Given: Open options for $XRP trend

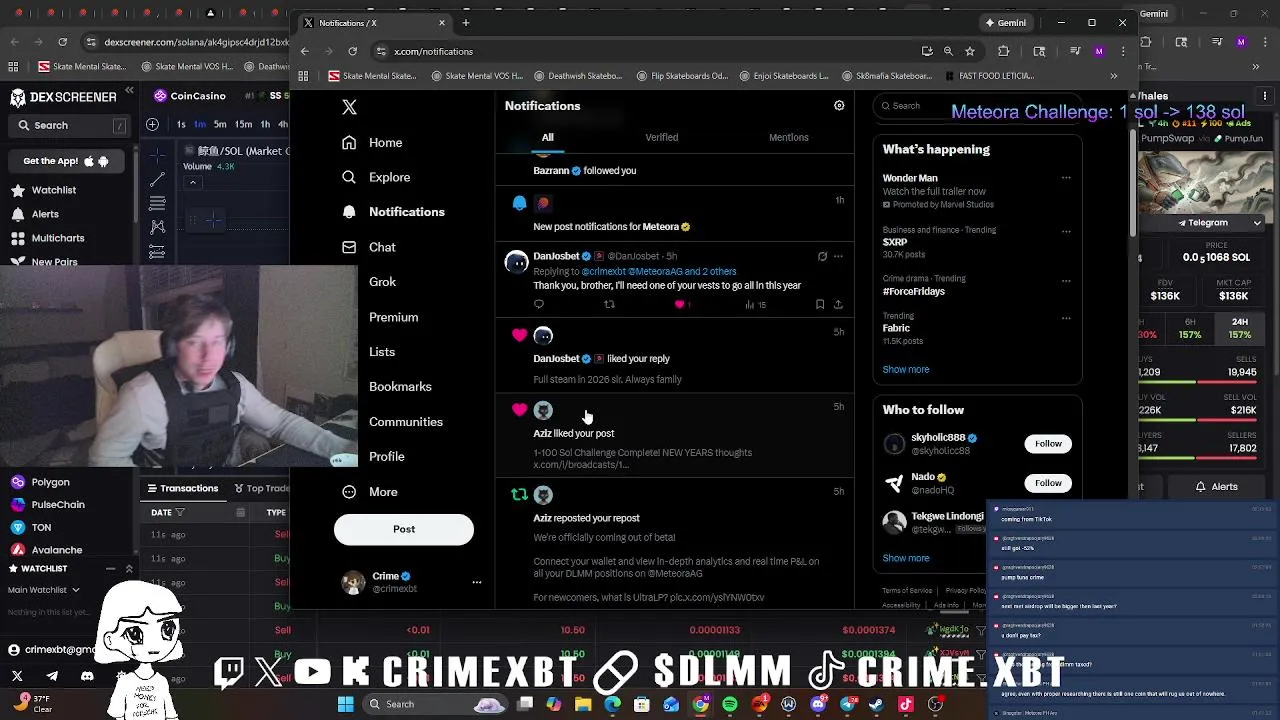Looking at the screenshot, I should (x=1066, y=230).
